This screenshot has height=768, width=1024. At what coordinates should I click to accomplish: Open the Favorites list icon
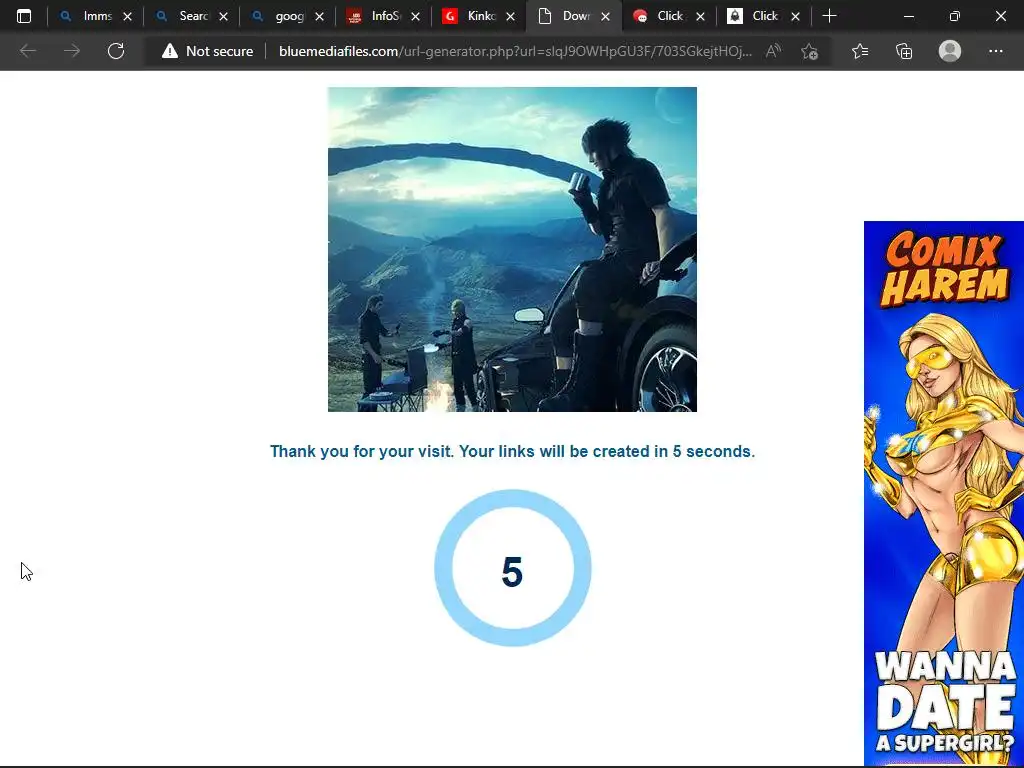(x=860, y=51)
